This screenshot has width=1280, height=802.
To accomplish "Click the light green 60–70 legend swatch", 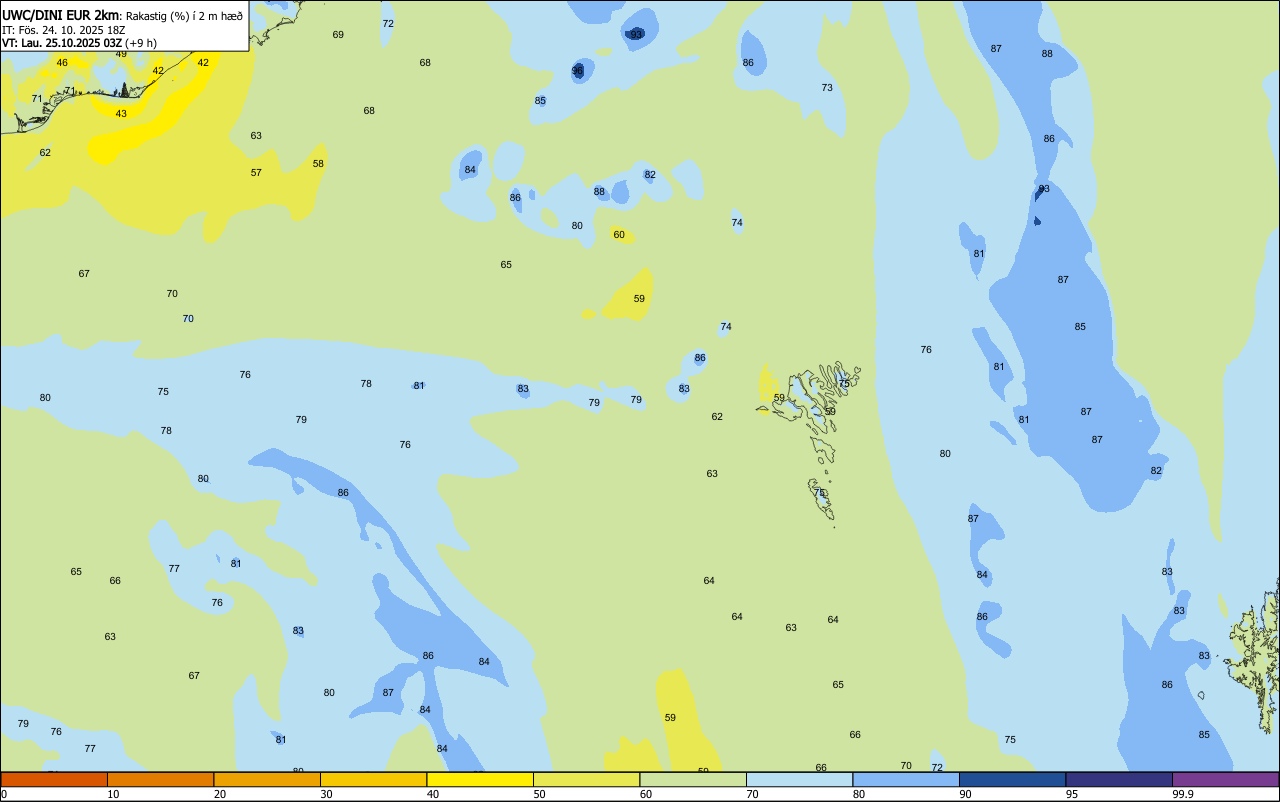I will tap(693, 779).
